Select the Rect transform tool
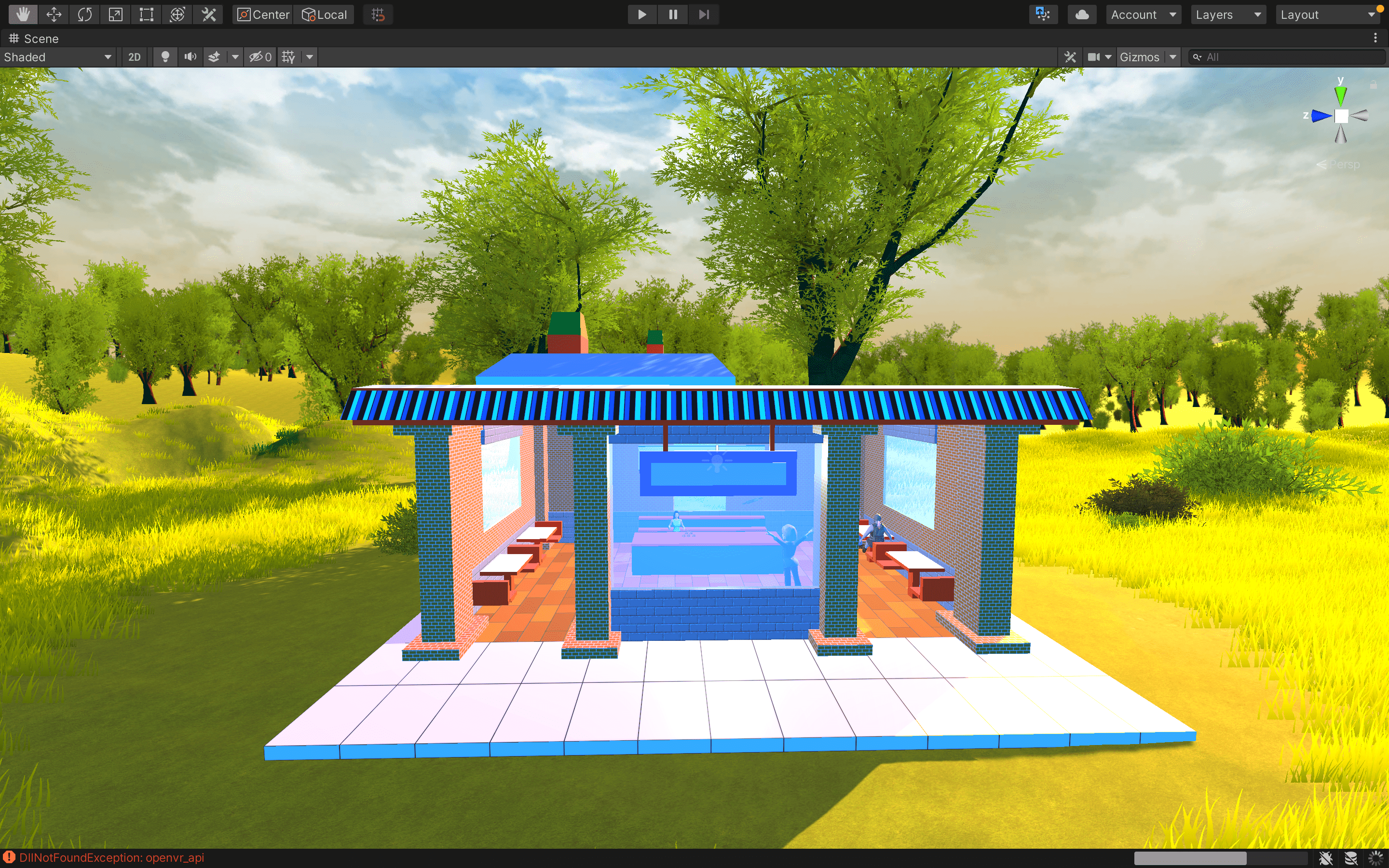1389x868 pixels. (x=146, y=14)
